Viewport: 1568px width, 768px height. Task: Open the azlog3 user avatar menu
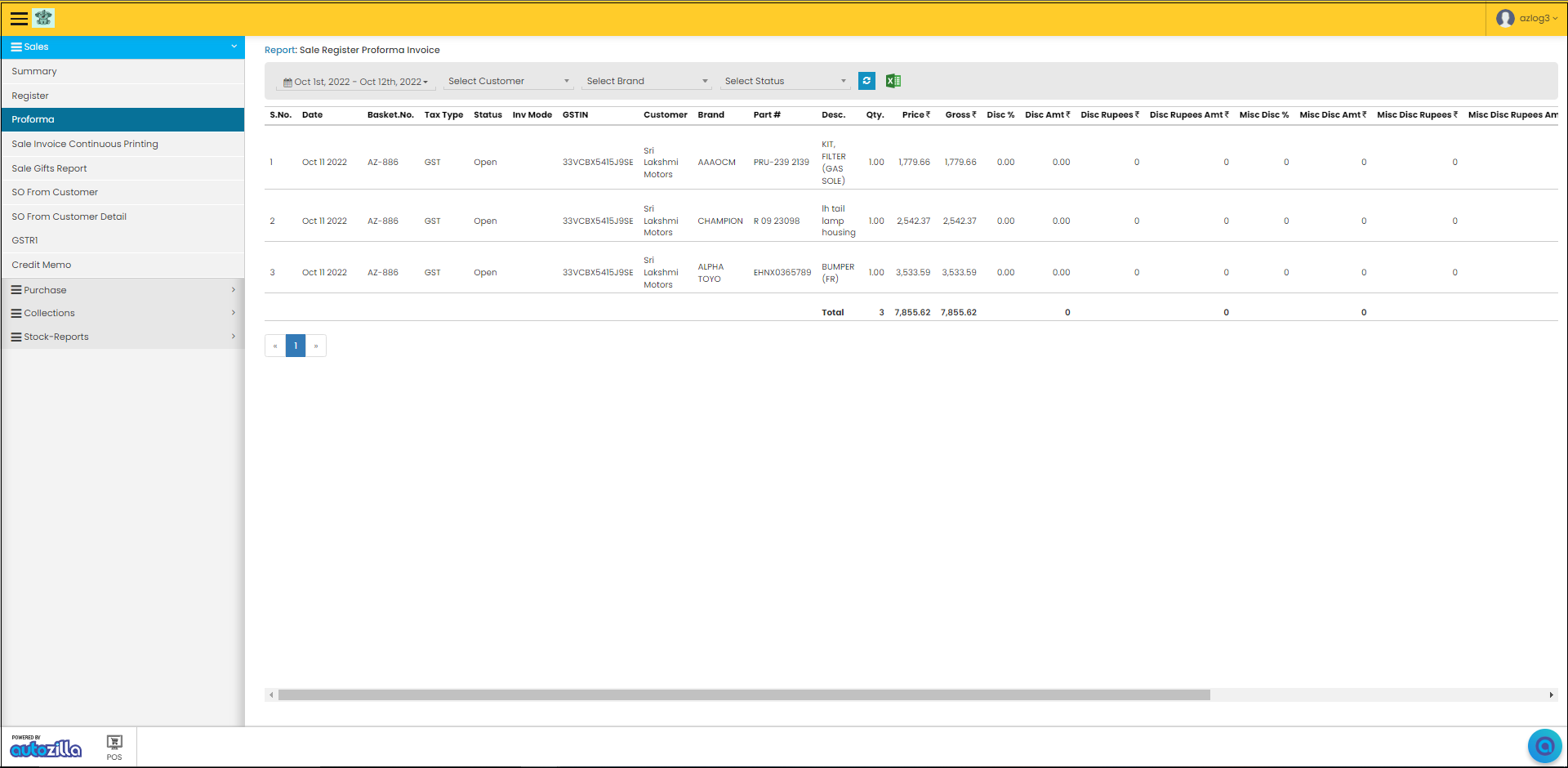(1526, 18)
